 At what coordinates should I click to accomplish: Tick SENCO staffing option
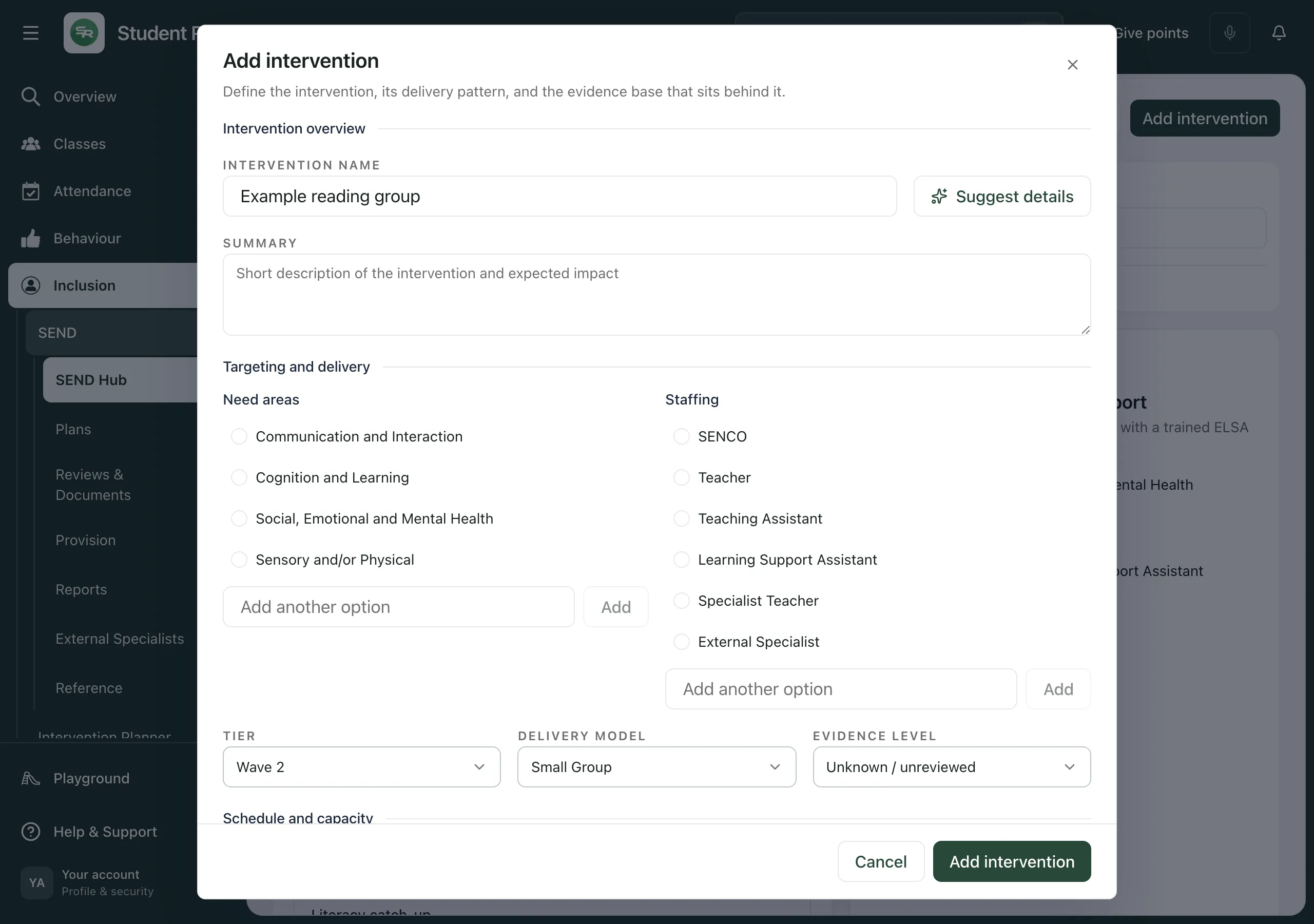click(681, 437)
